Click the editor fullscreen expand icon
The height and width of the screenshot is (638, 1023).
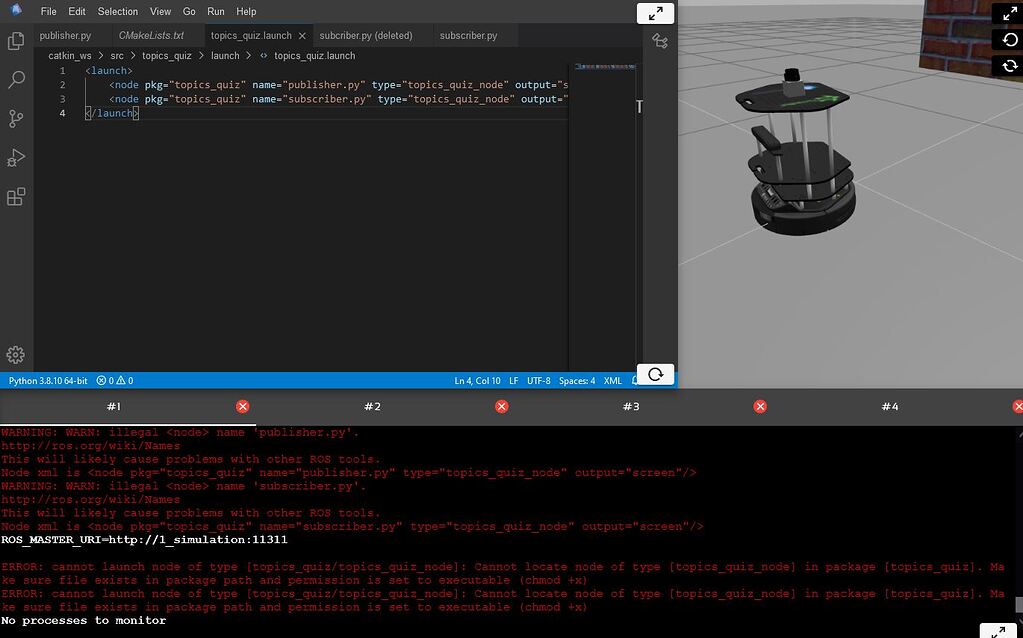(655, 13)
